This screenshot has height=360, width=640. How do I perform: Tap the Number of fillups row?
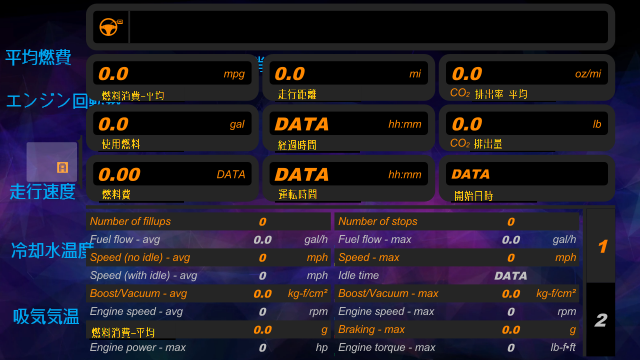pos(209,221)
